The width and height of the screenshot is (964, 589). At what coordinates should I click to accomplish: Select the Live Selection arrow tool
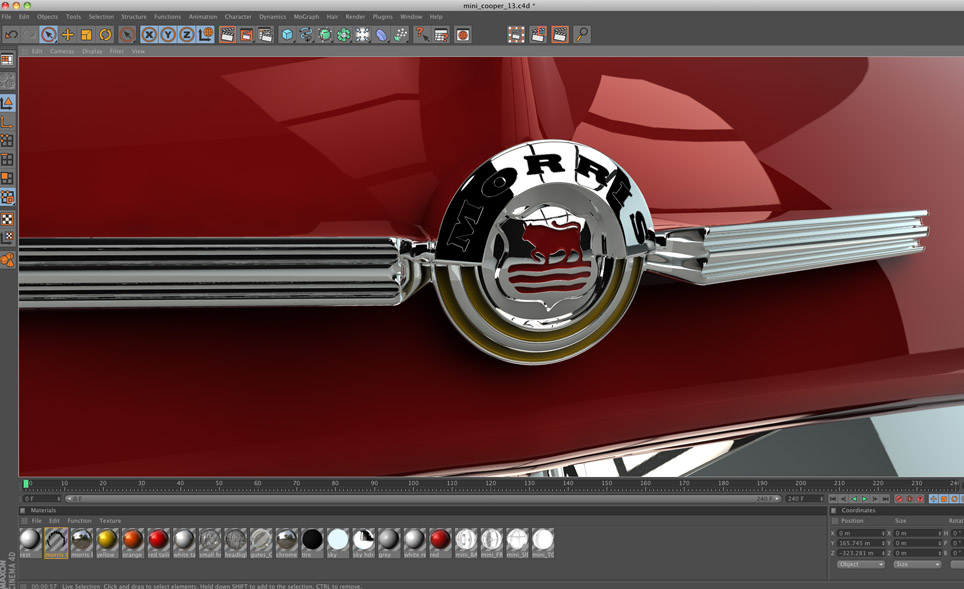(48, 35)
